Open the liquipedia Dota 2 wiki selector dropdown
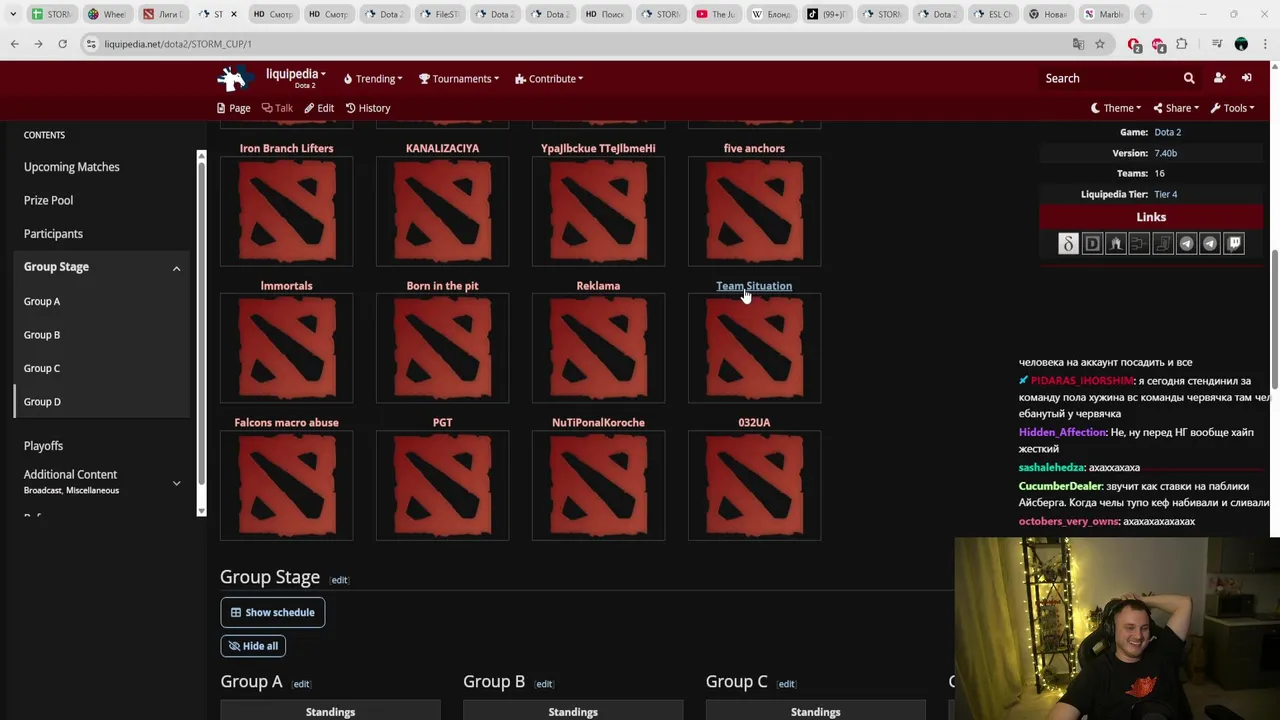 (x=295, y=78)
